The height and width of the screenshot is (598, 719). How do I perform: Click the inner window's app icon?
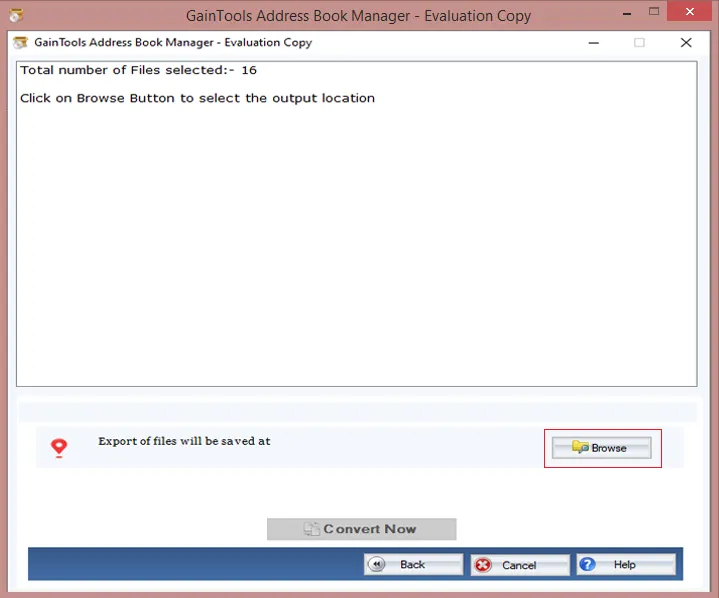coord(20,43)
